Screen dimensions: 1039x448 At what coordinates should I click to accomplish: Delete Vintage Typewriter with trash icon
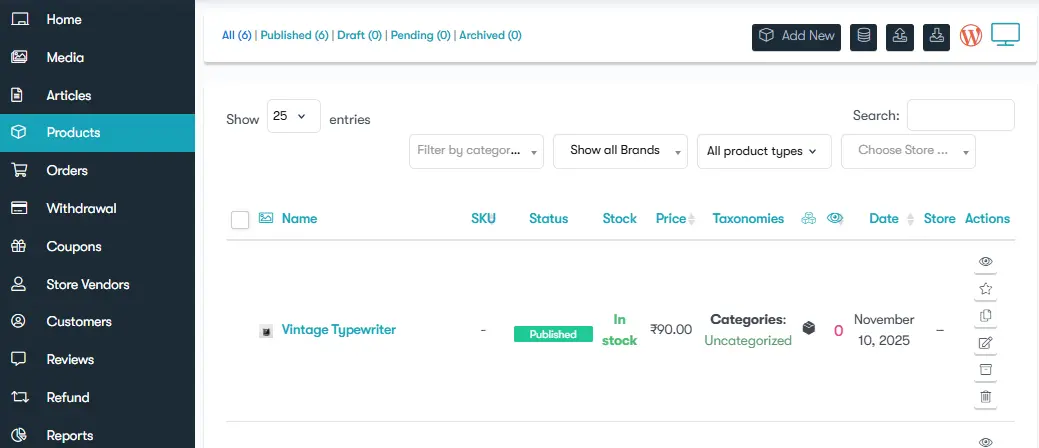click(x=985, y=397)
